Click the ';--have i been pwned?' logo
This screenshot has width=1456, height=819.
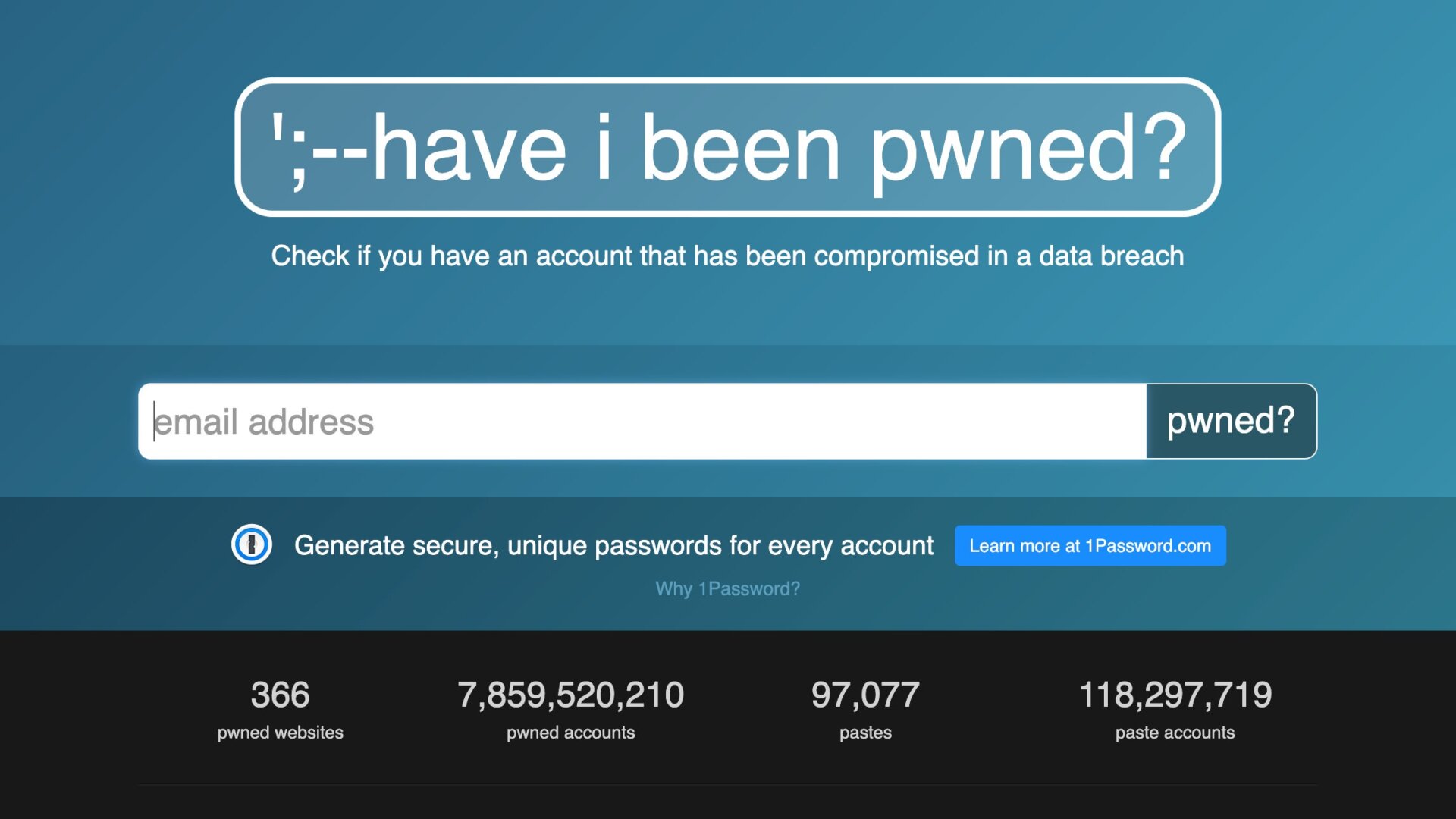coord(727,147)
